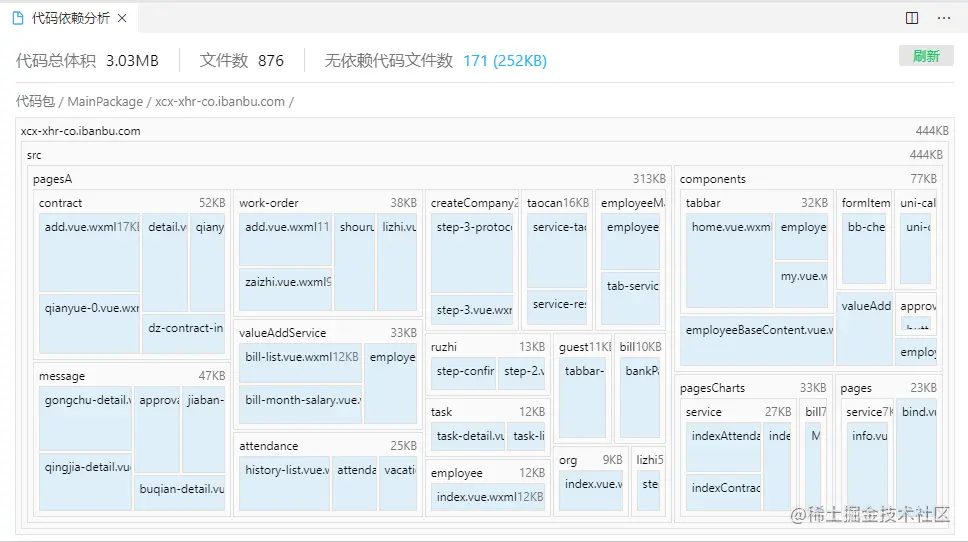The width and height of the screenshot is (968, 542).
Task: Open the components folder block
Action: click(808, 178)
